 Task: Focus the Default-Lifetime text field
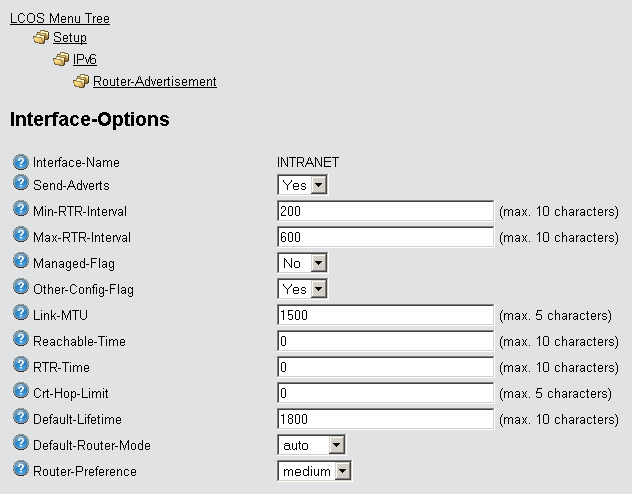[386, 419]
